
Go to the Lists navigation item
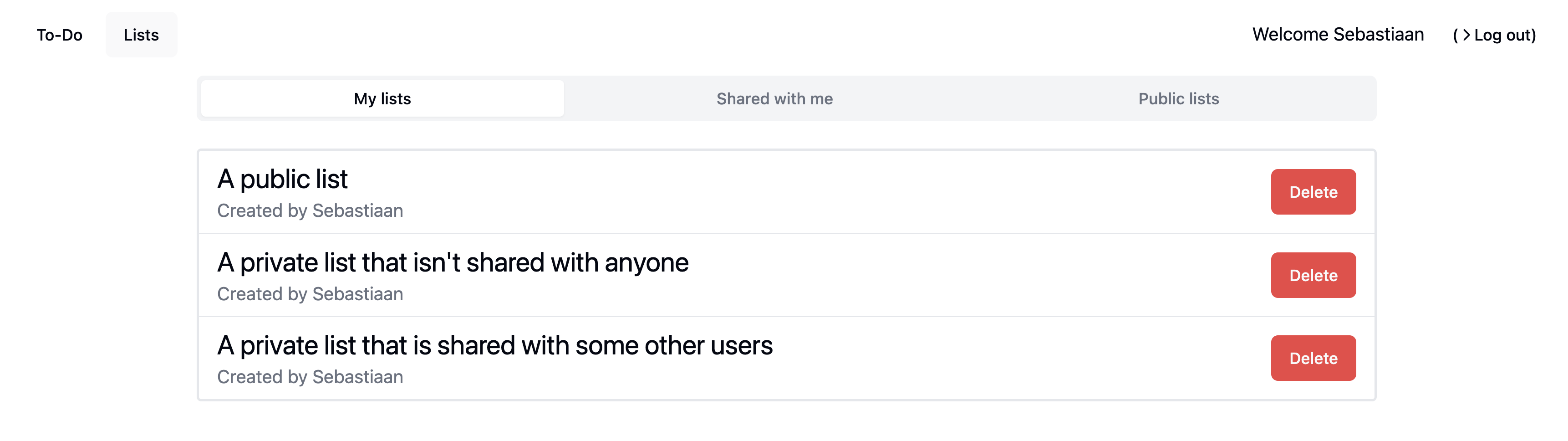141,35
